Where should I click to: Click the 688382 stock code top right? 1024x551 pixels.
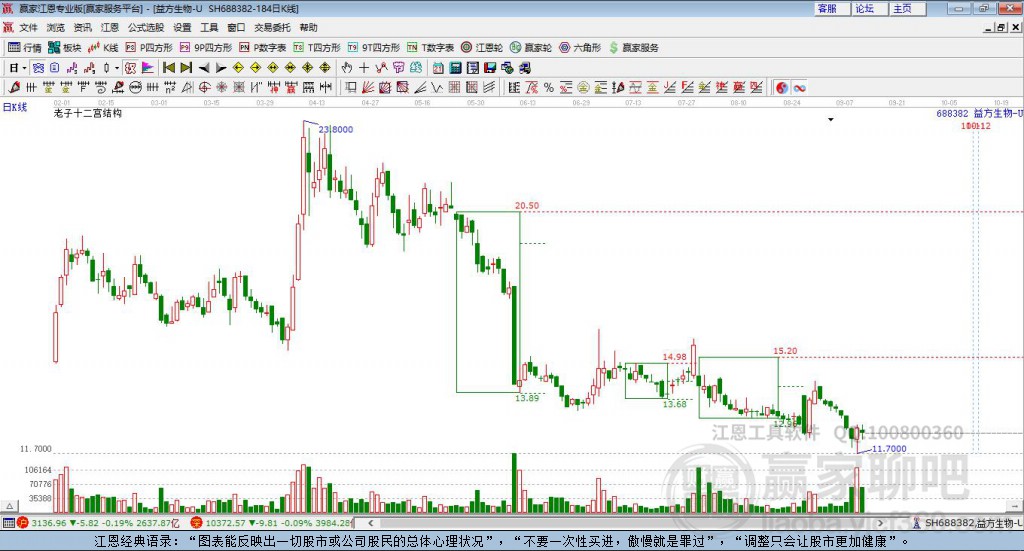[952, 113]
